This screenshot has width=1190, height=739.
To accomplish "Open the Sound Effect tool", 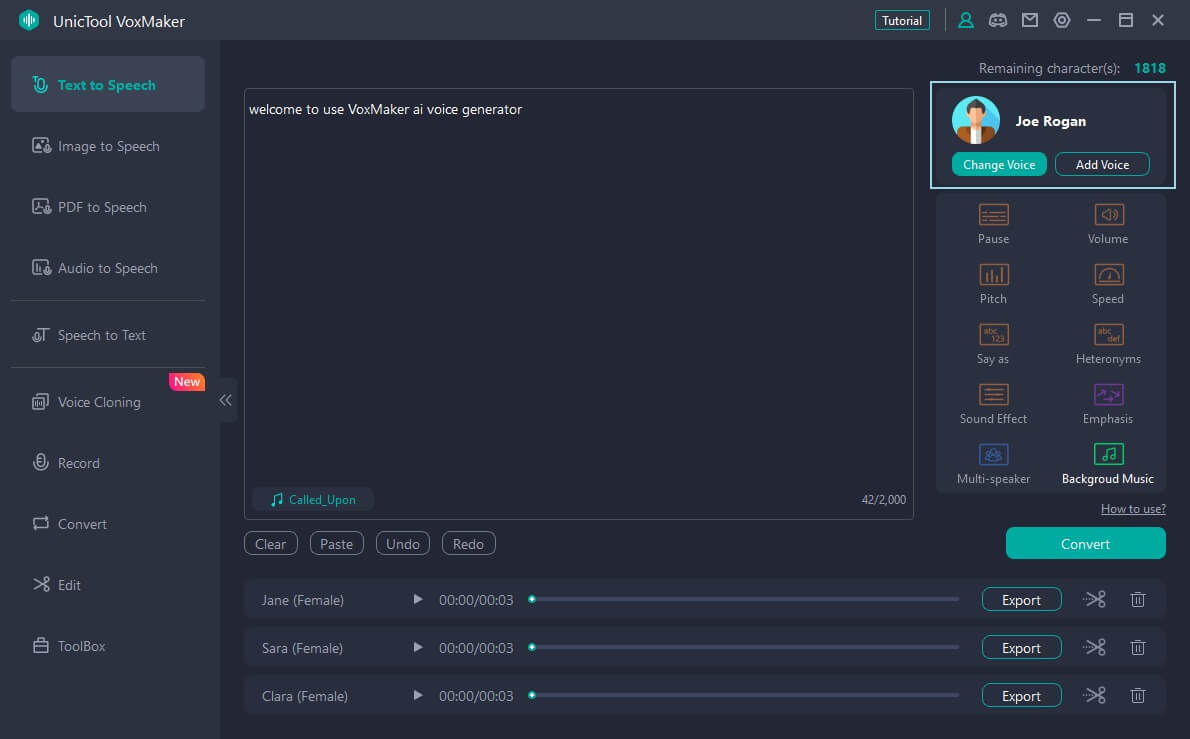I will (993, 395).
